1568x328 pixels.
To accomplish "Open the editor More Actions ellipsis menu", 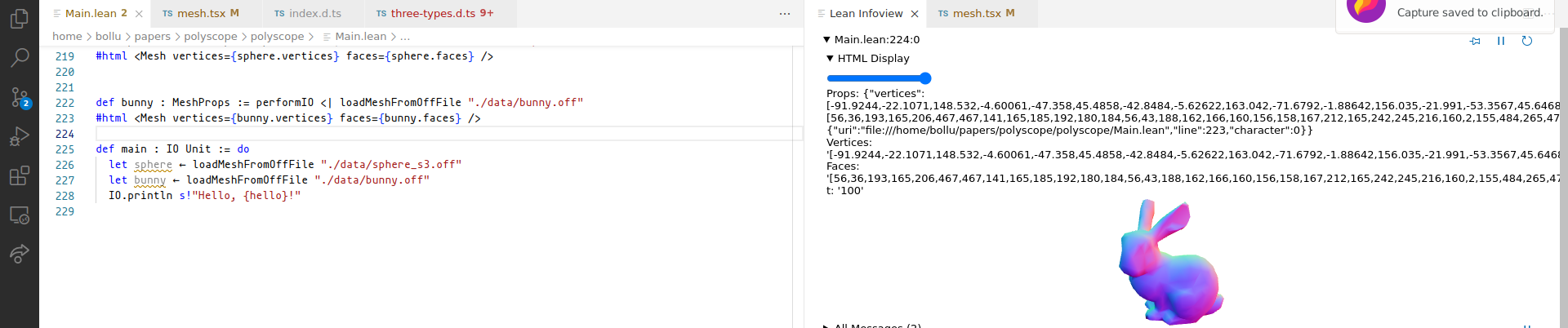I will (x=785, y=14).
